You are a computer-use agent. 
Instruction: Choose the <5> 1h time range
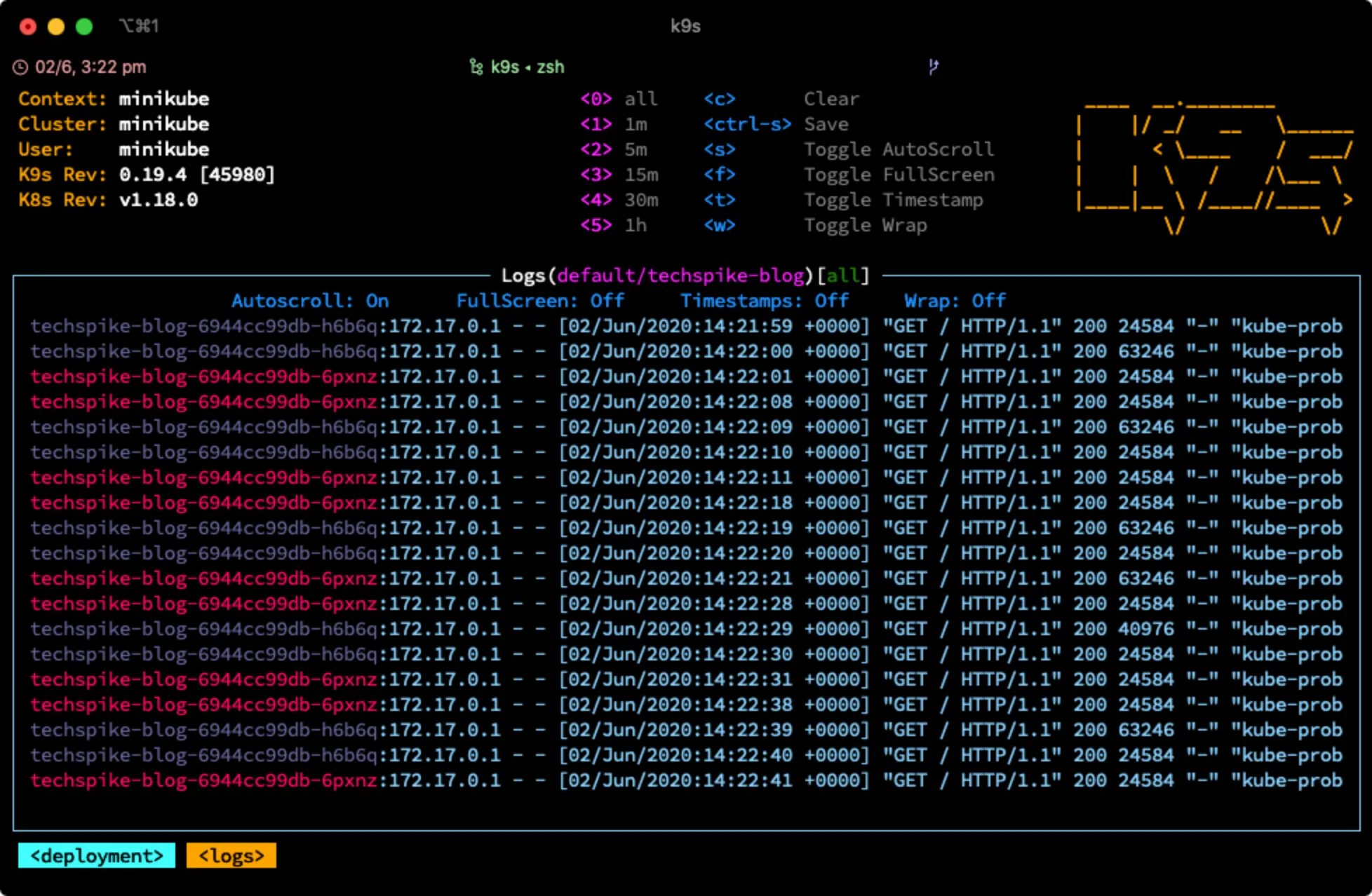614,225
